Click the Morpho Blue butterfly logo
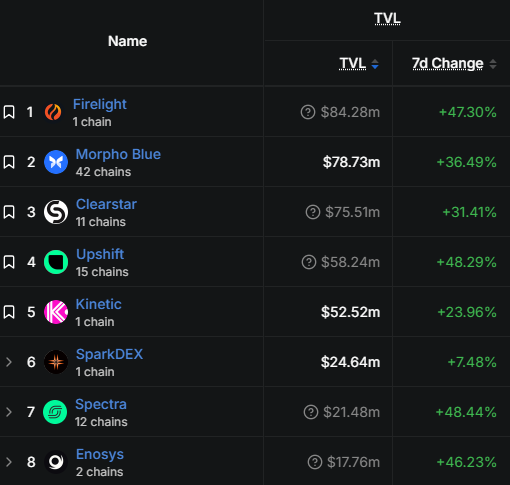Screen dimensions: 510x485 (x=56, y=162)
